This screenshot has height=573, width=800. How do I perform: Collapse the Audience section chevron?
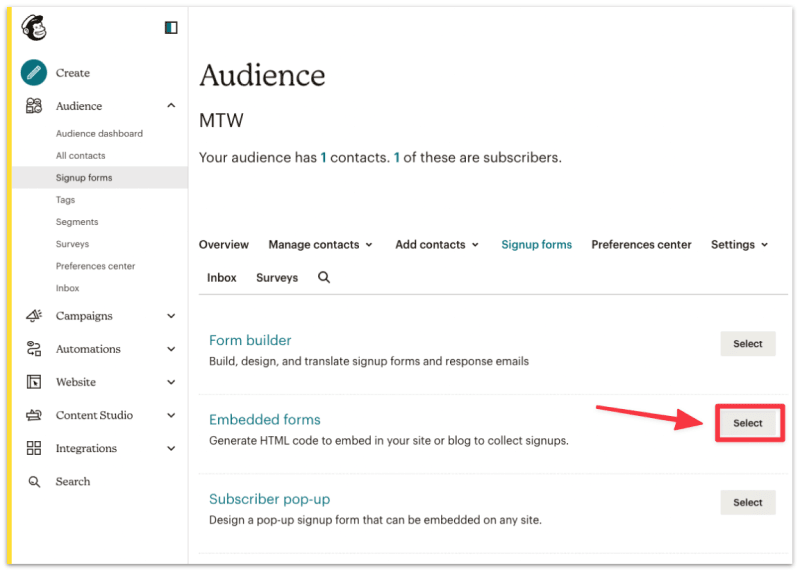click(x=171, y=106)
